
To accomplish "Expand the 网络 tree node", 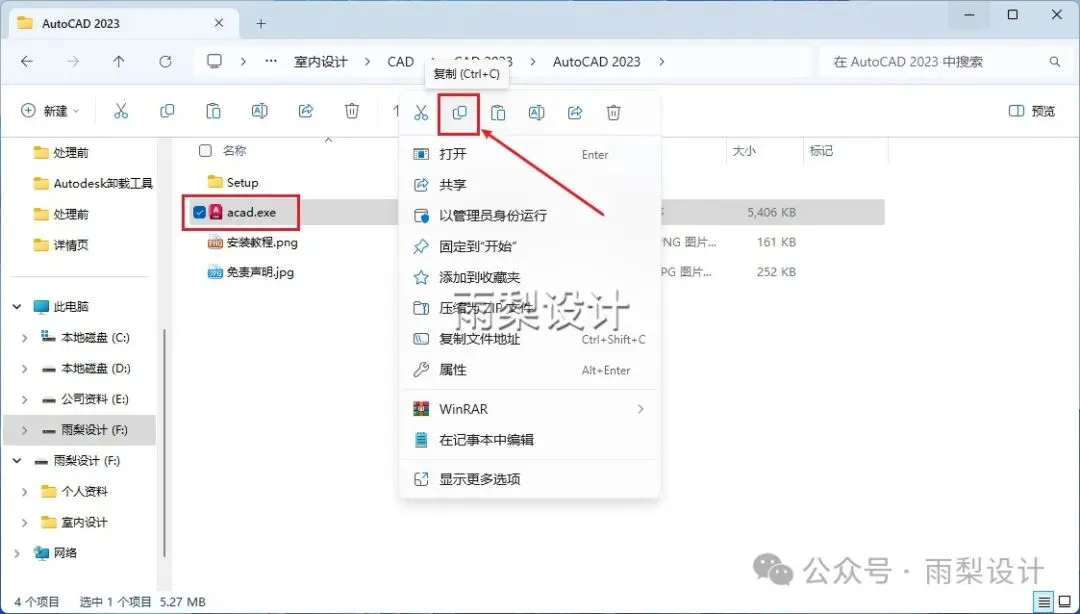I will point(17,553).
